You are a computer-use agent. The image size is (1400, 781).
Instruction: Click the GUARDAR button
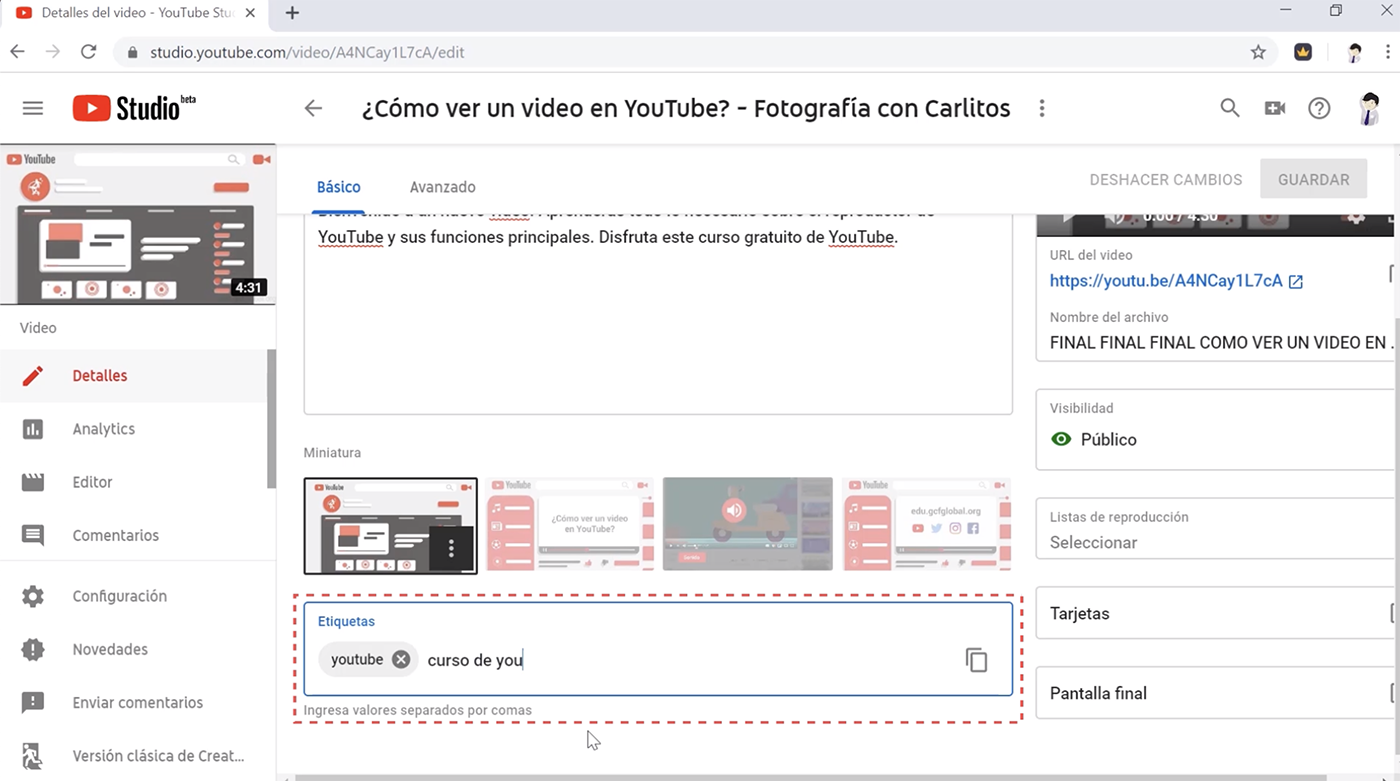[x=1314, y=180]
